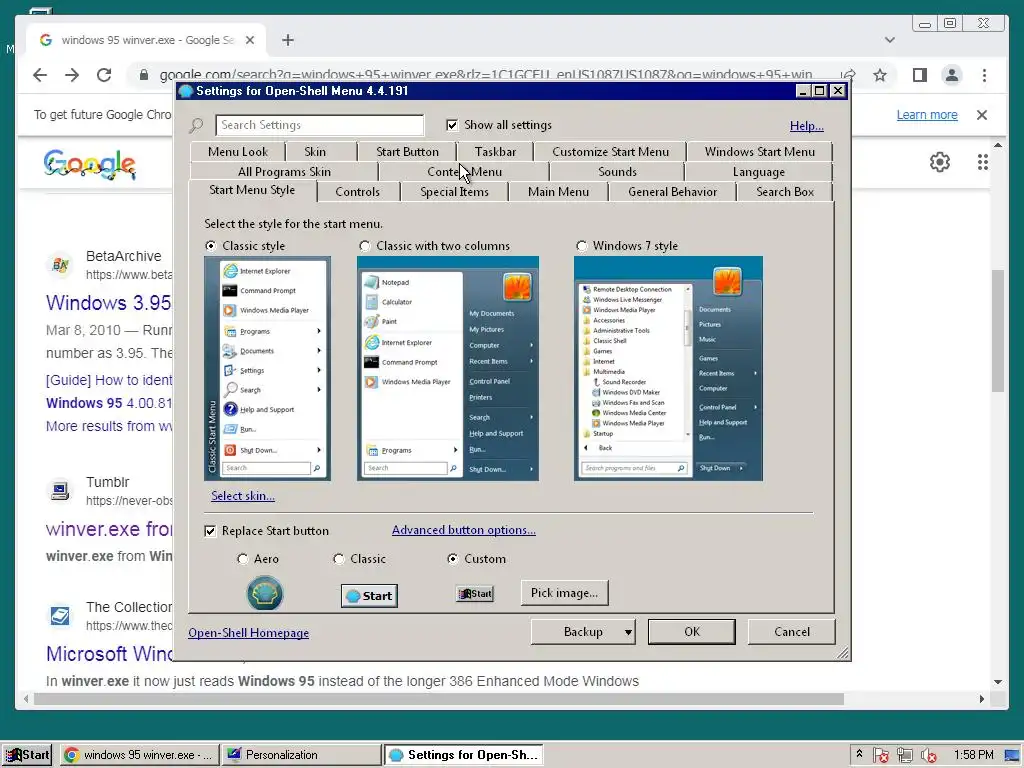Toggle Show all settings checkbox
Image resolution: width=1024 pixels, height=768 pixels.
(x=452, y=125)
